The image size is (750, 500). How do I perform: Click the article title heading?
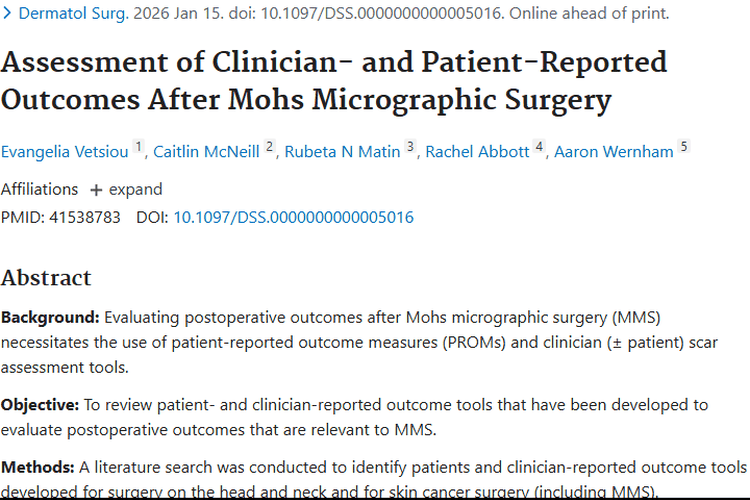click(334, 81)
